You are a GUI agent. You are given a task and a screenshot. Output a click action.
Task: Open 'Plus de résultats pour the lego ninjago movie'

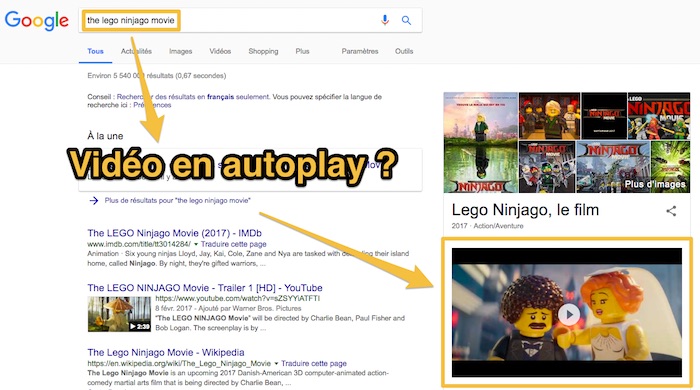pos(178,201)
